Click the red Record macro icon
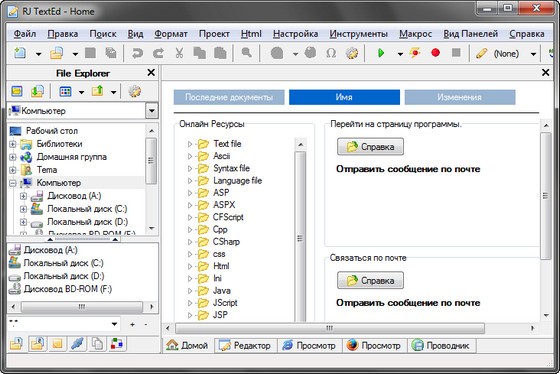The height and width of the screenshot is (374, 560). click(435, 53)
